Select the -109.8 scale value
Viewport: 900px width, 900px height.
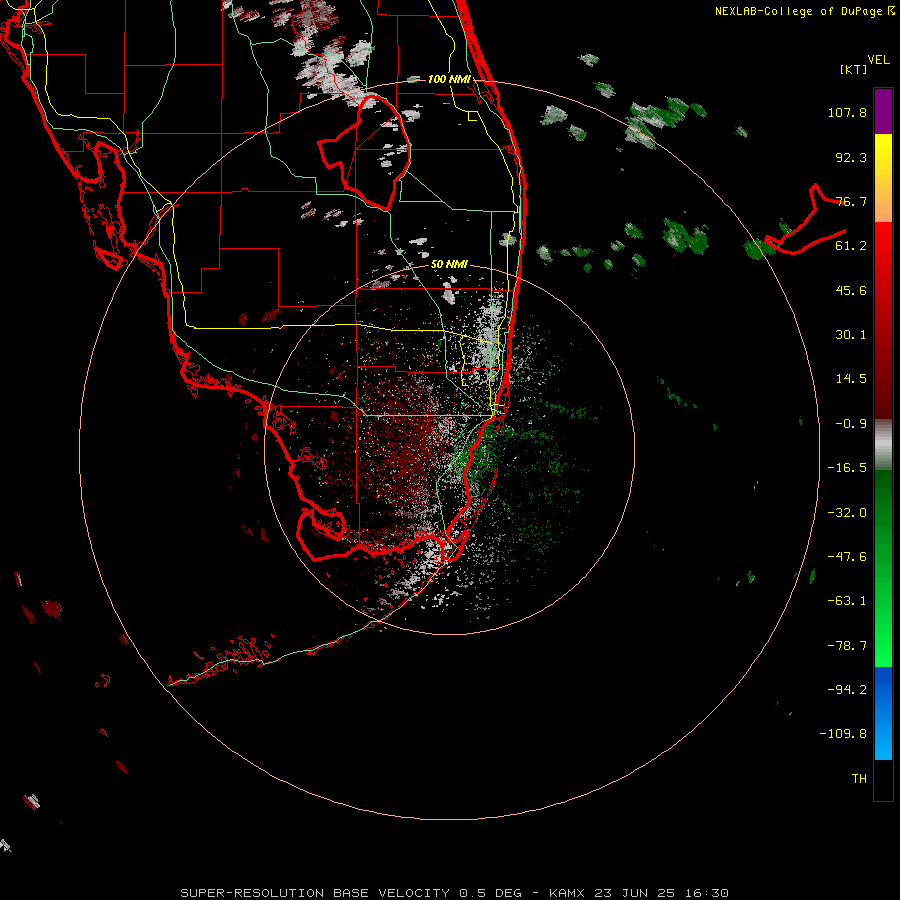[x=843, y=734]
